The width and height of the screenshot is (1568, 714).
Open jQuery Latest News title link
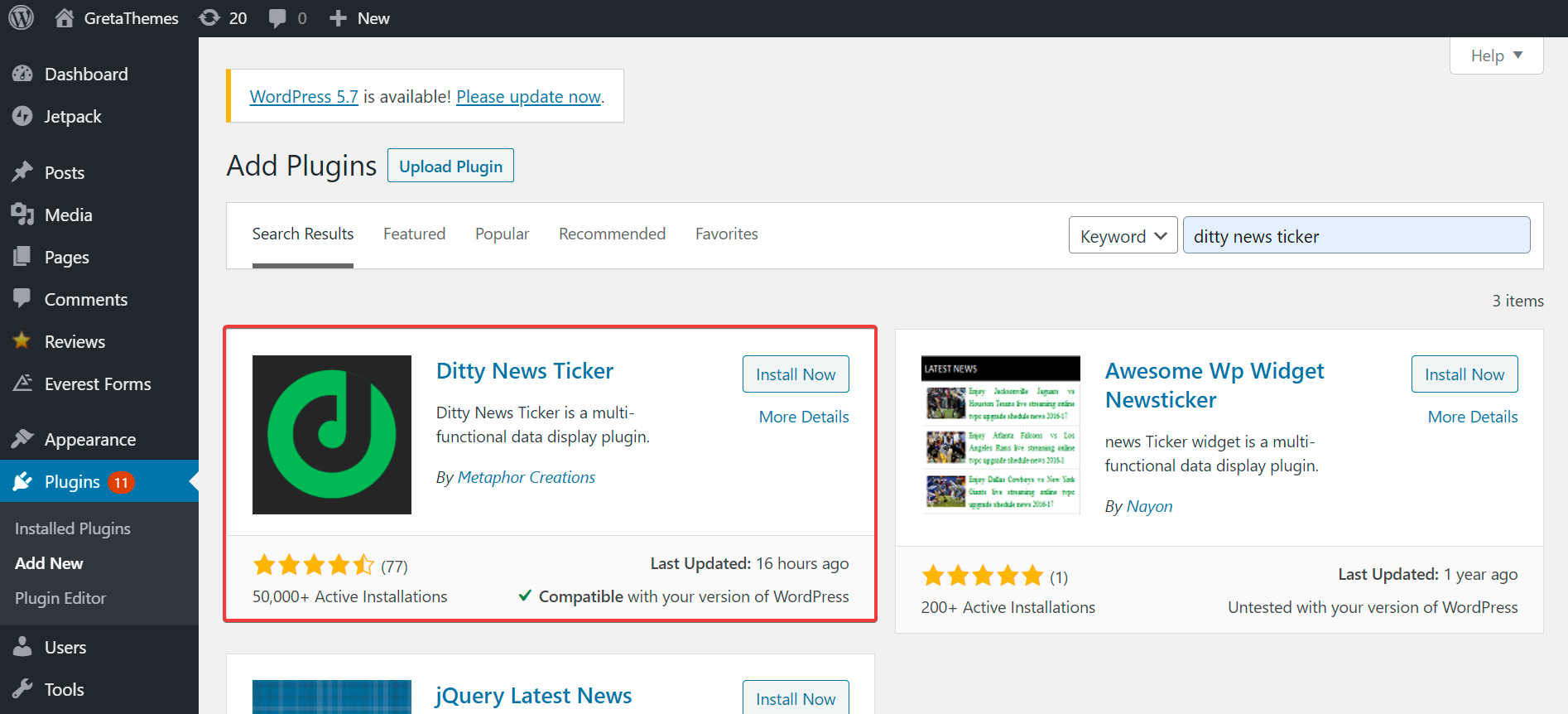click(534, 696)
